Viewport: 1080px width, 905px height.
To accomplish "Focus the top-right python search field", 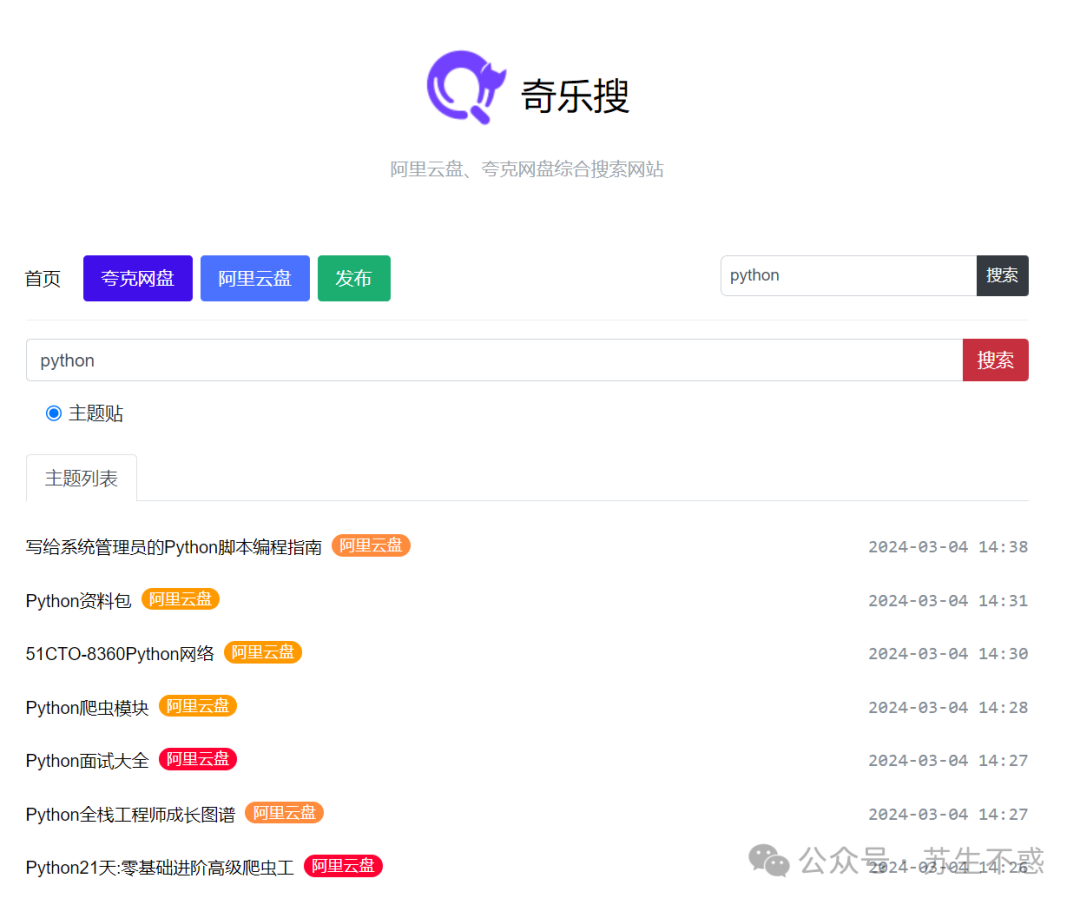I will point(849,275).
